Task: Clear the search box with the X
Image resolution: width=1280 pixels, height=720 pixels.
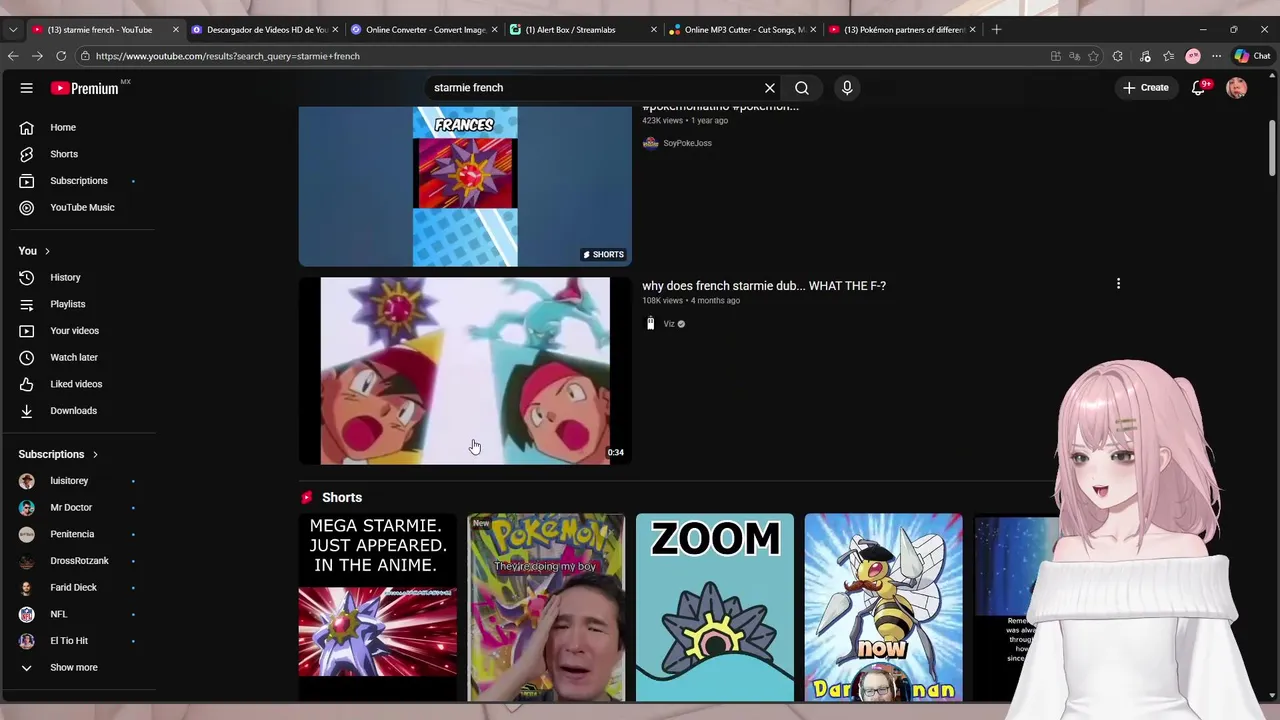Action: click(x=770, y=88)
